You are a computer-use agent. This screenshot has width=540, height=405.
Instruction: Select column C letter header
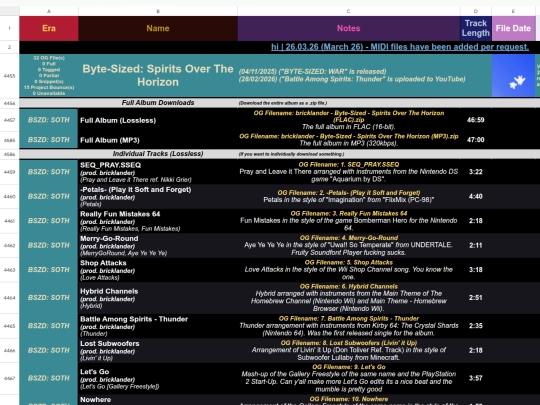click(x=349, y=11)
